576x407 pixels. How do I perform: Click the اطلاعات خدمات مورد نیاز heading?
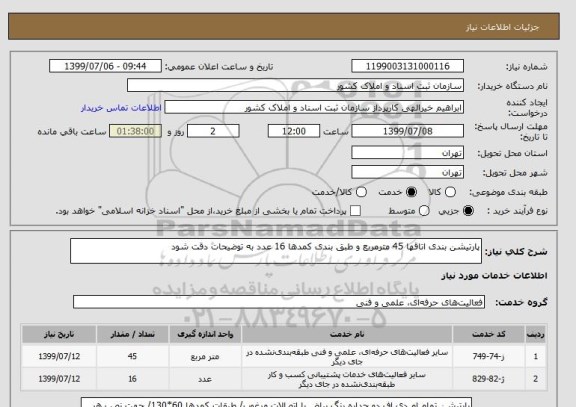click(x=494, y=276)
